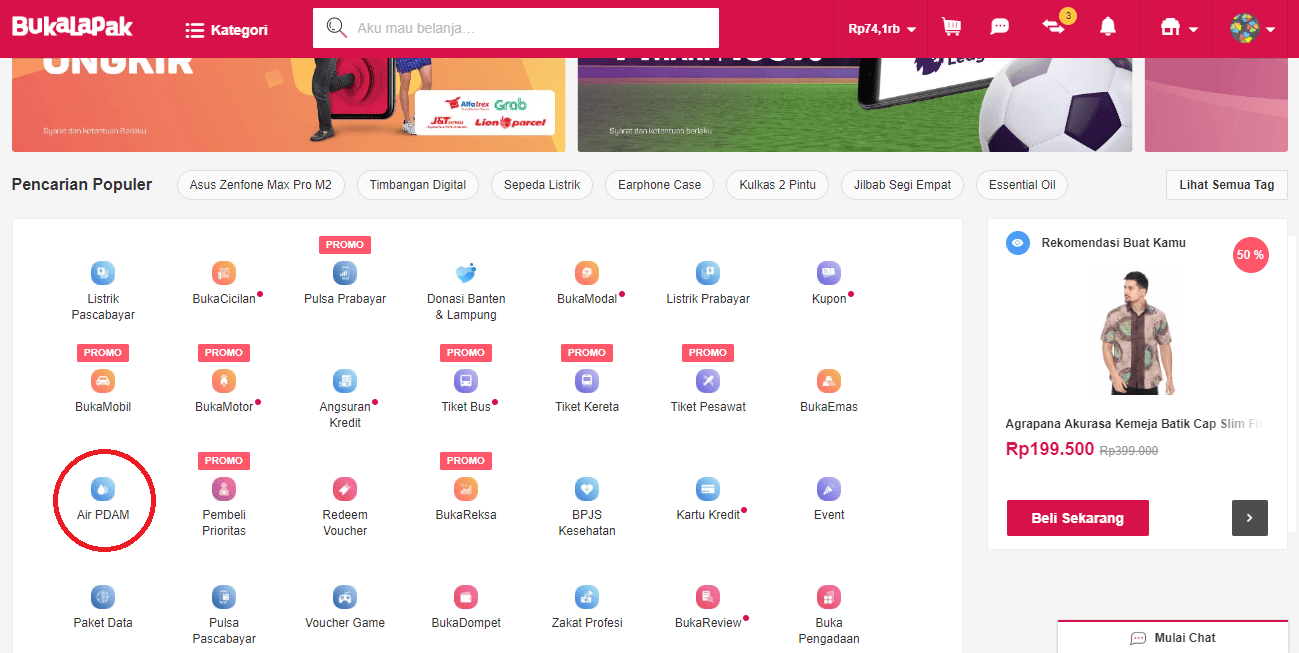Click the Beli Sekarang button
Screen dimensions: 1299x653
tap(1078, 518)
